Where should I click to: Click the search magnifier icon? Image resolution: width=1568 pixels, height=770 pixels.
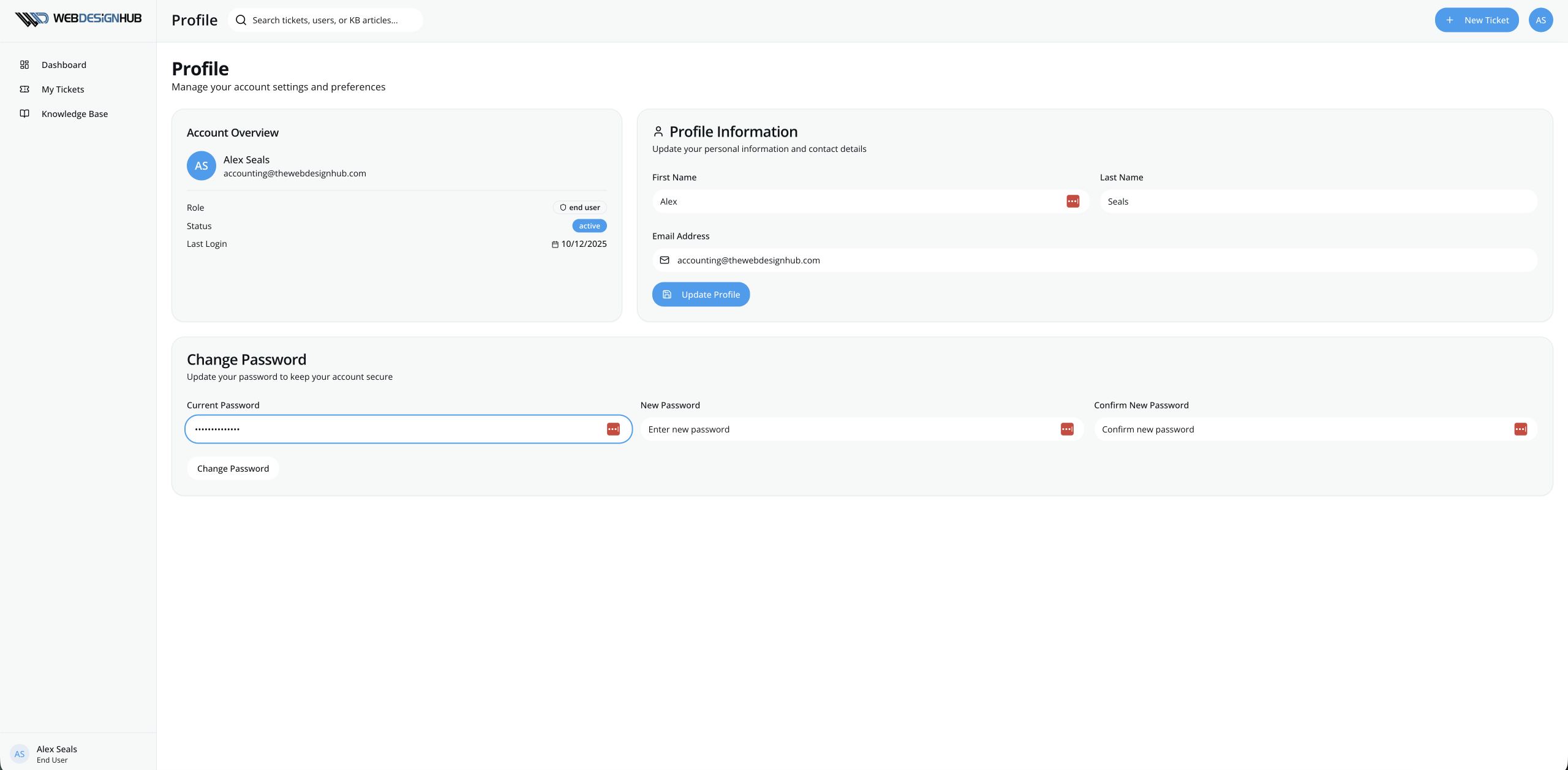pyautogui.click(x=241, y=20)
